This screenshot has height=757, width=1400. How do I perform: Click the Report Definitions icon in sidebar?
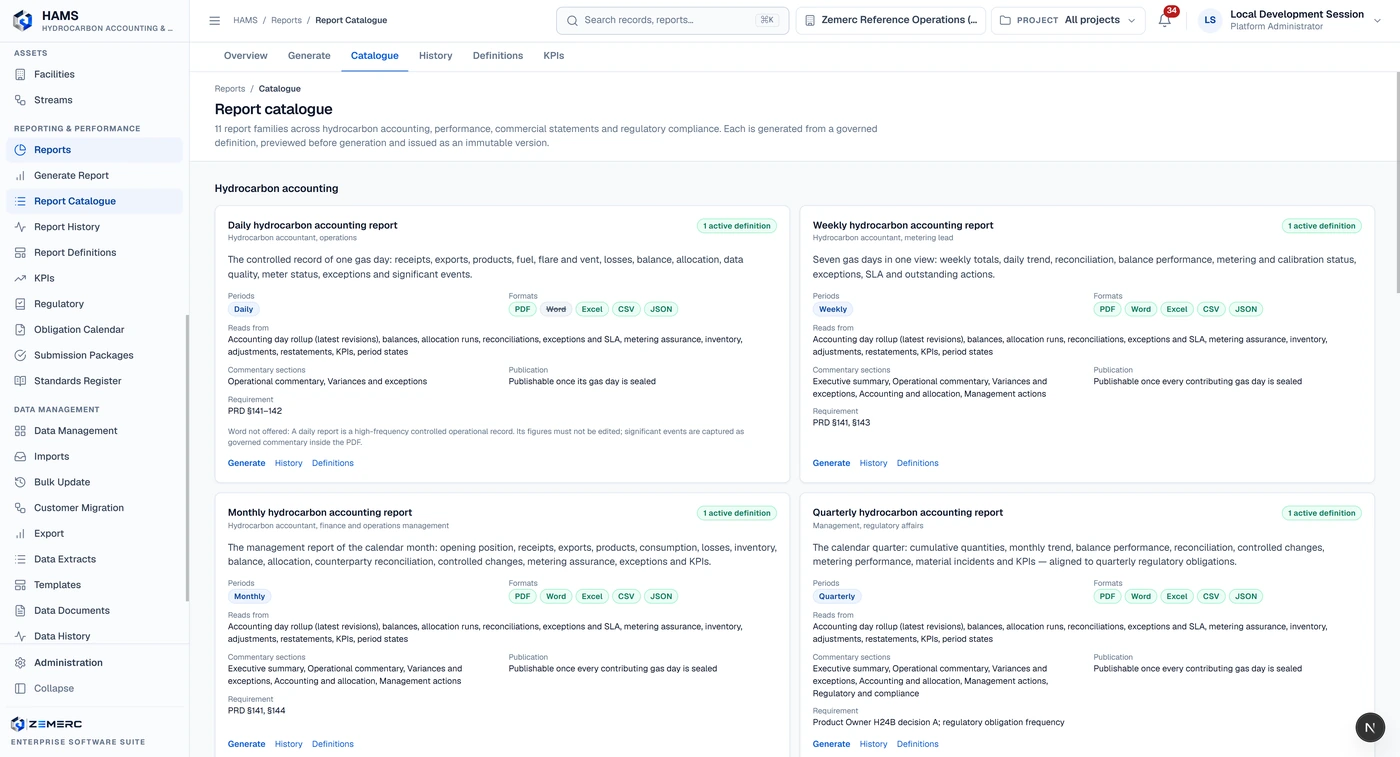click(20, 252)
